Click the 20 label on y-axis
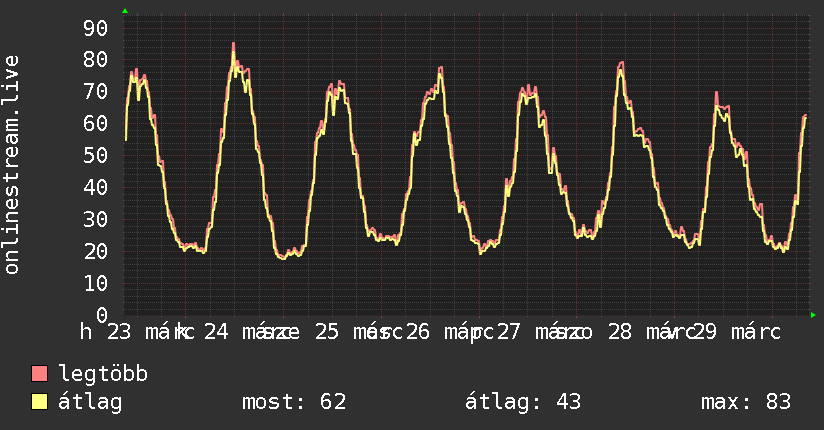Image resolution: width=824 pixels, height=430 pixels. point(95,251)
